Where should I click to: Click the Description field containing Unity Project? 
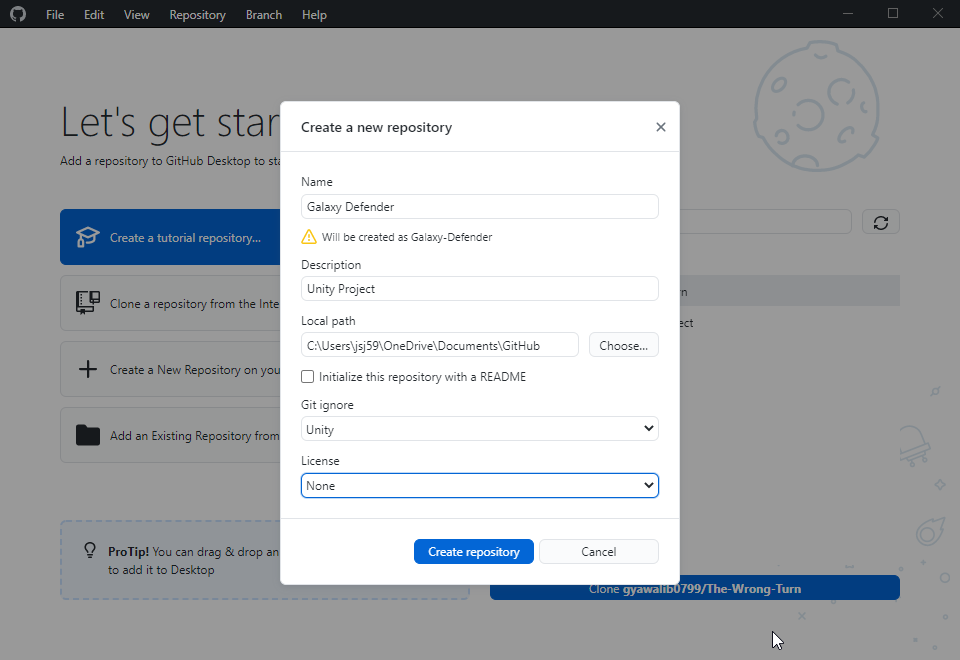click(x=479, y=288)
